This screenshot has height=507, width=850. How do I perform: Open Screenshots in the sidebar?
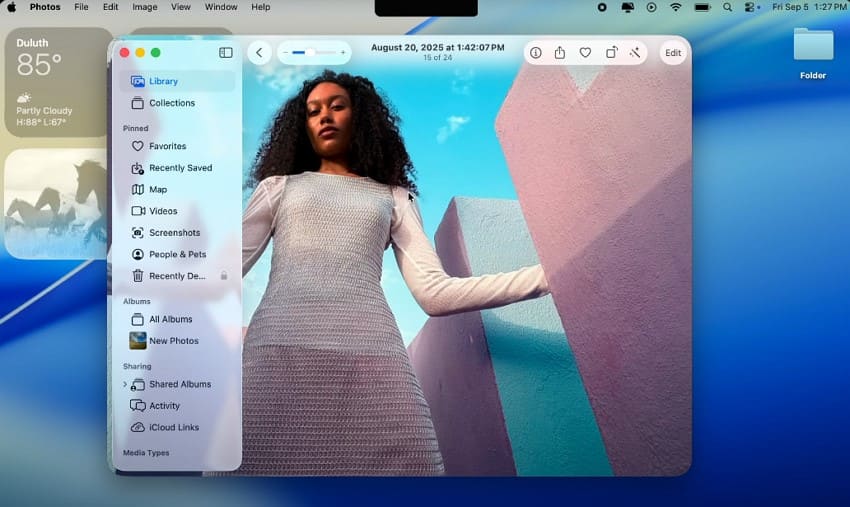coord(177,233)
